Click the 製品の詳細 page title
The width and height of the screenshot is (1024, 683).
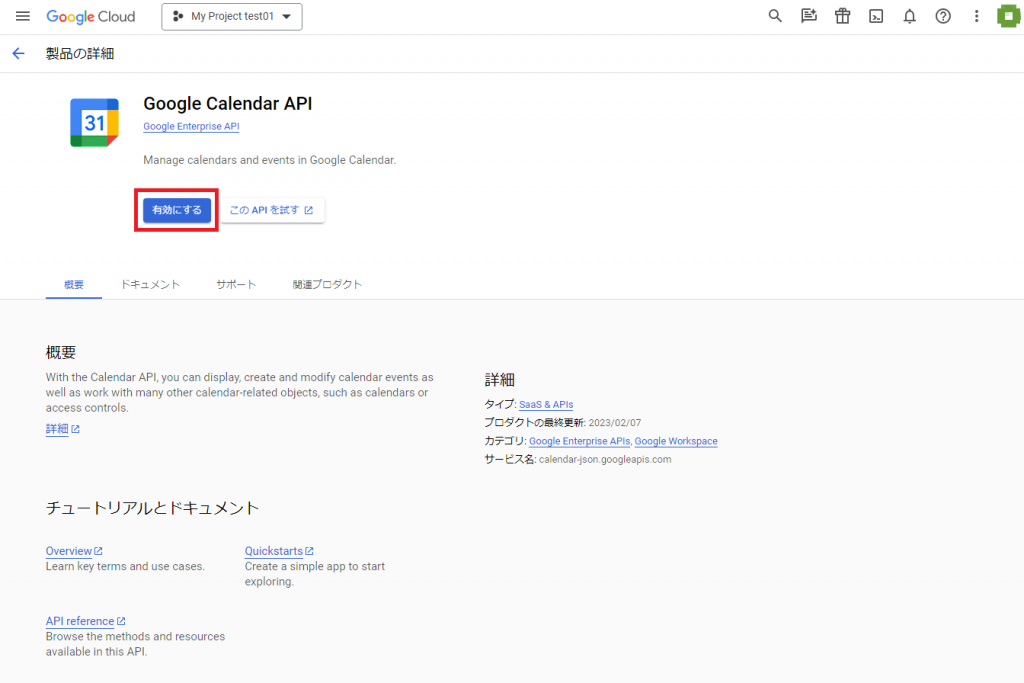(x=80, y=54)
